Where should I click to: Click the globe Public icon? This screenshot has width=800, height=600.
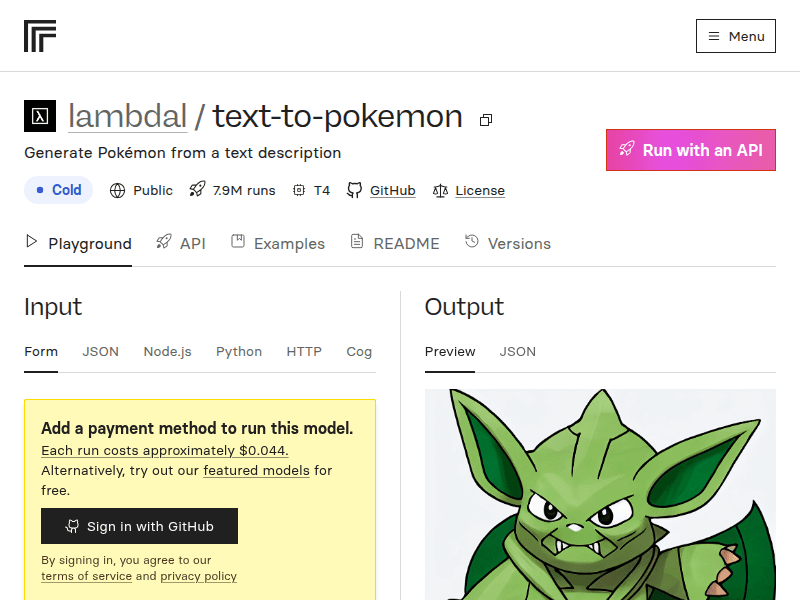(117, 190)
